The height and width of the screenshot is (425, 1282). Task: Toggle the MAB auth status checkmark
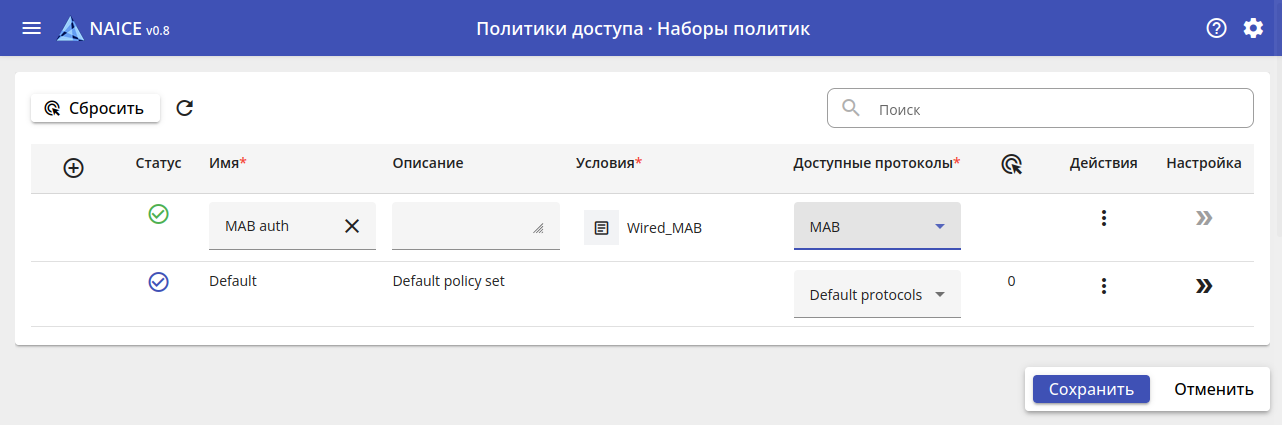click(158, 214)
